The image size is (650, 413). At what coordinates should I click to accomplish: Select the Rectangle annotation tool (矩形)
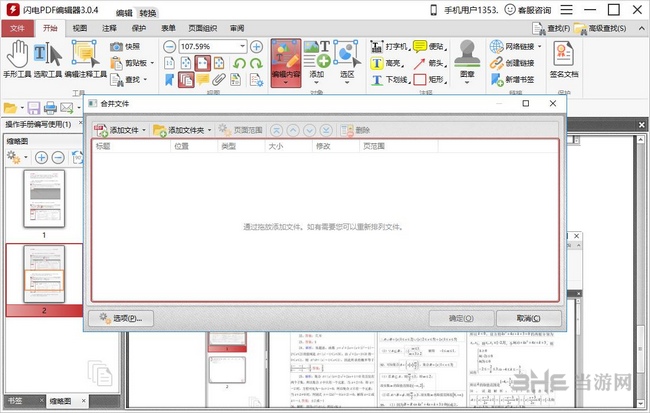430,80
